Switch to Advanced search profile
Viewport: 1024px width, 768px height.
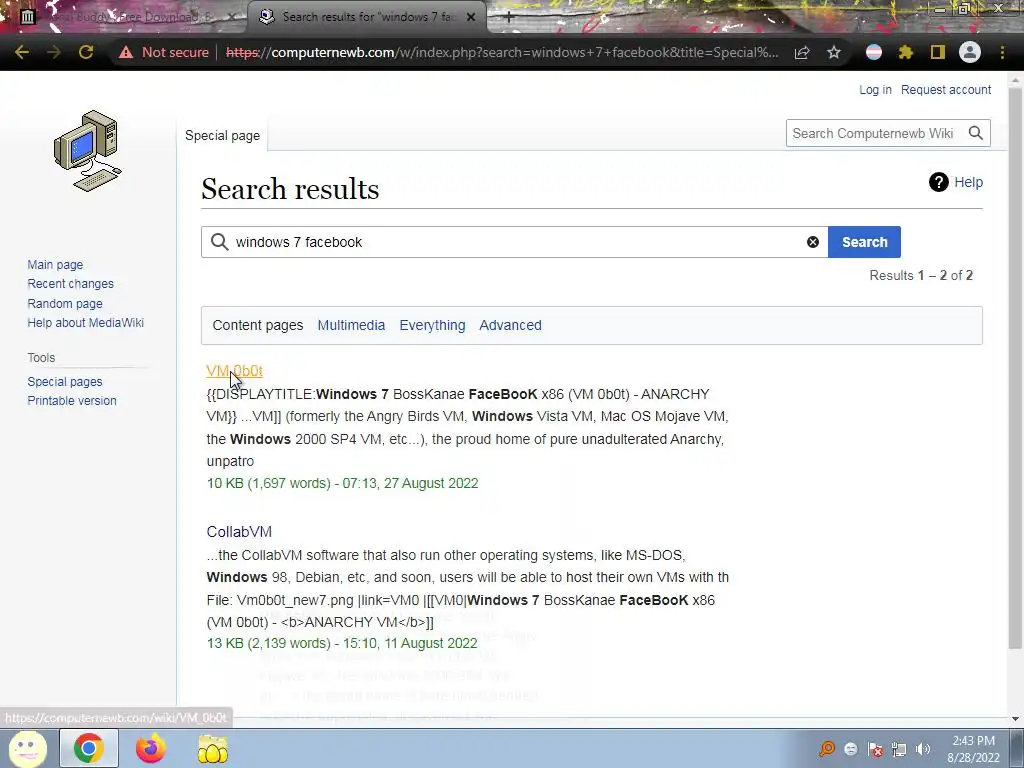pyautogui.click(x=510, y=325)
